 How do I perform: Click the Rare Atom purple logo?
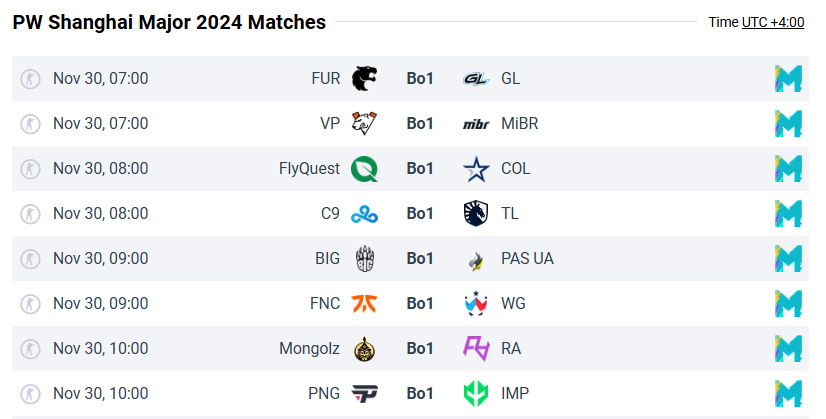pyautogui.click(x=475, y=348)
